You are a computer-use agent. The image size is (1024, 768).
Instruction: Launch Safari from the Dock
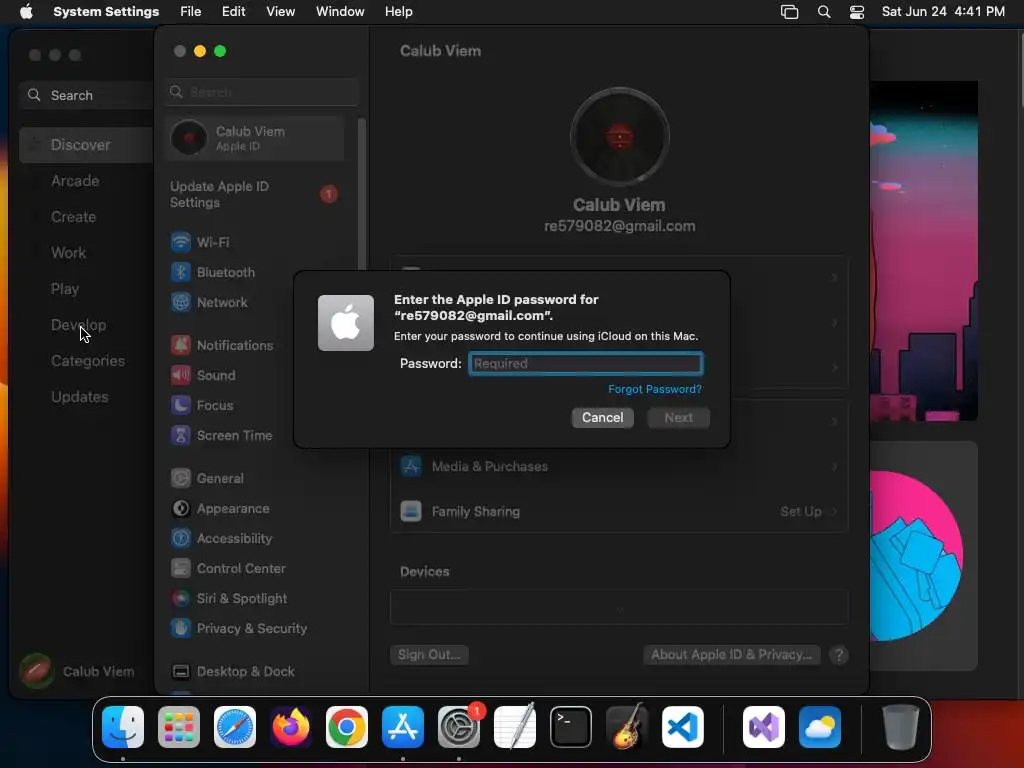[235, 727]
